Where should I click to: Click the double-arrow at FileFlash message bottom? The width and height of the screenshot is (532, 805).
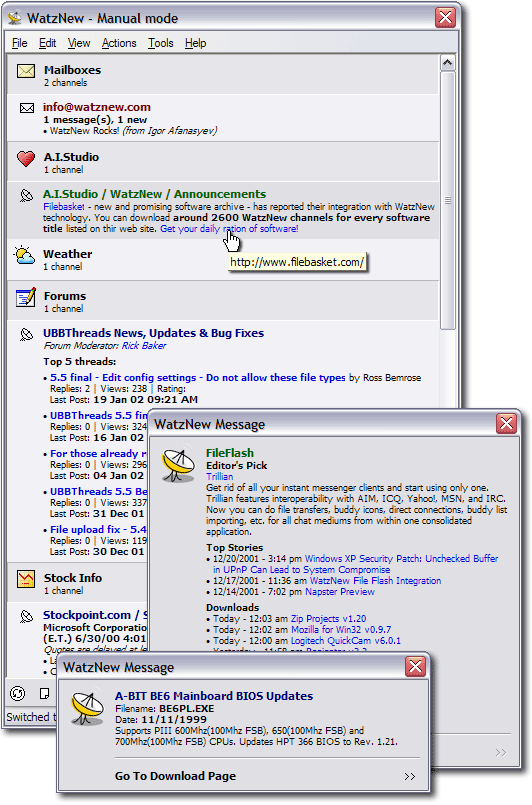click(x=501, y=753)
